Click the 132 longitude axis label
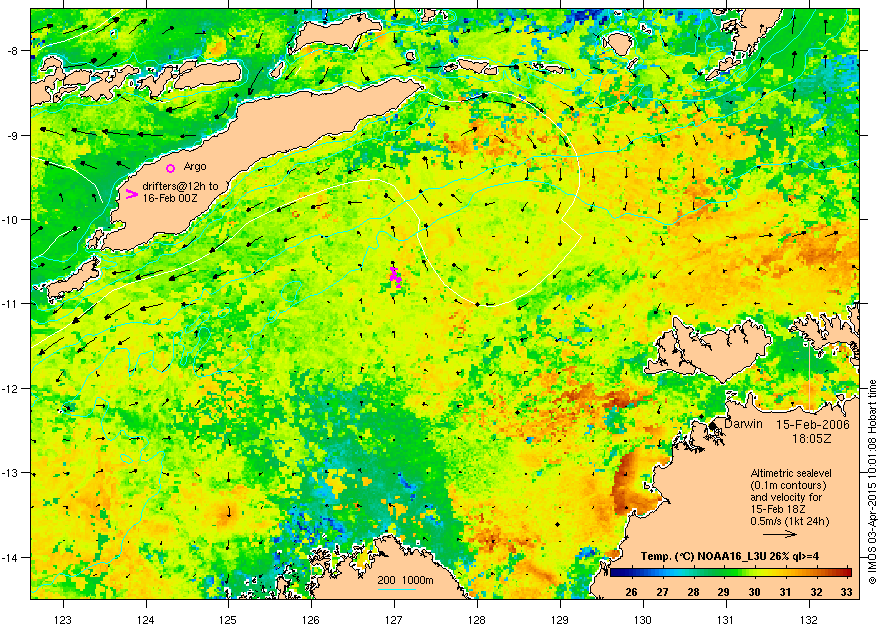The width and height of the screenshot is (880, 630). click(x=809, y=620)
